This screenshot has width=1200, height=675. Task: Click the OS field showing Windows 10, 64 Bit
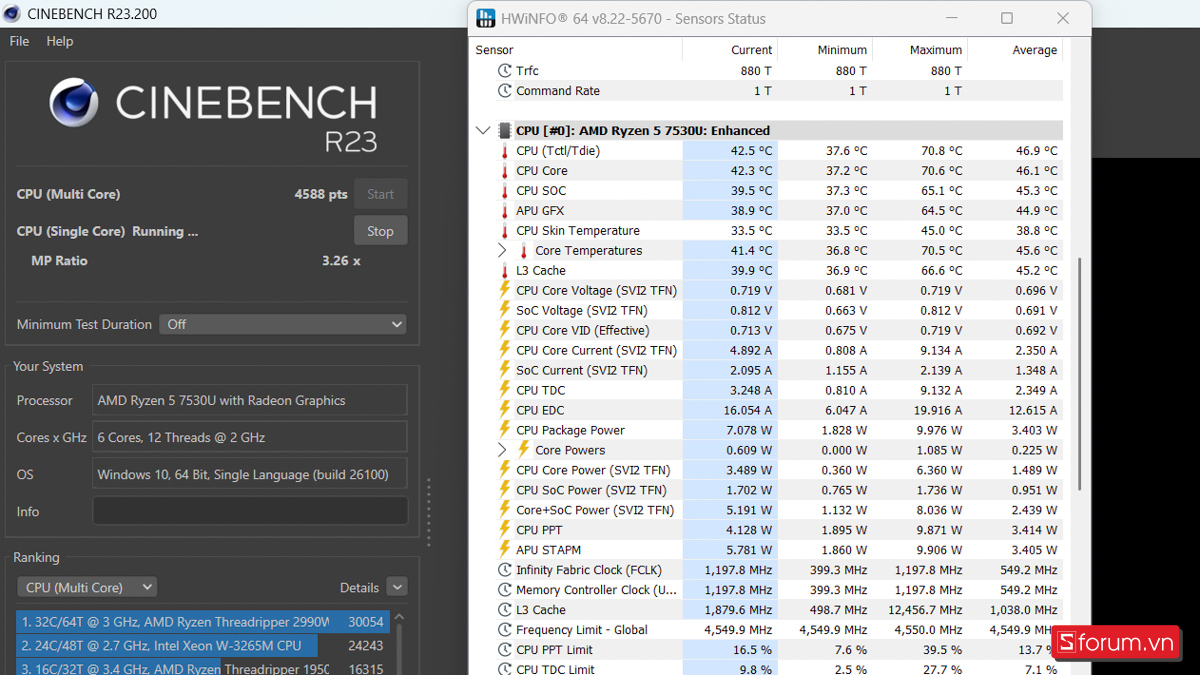point(250,474)
